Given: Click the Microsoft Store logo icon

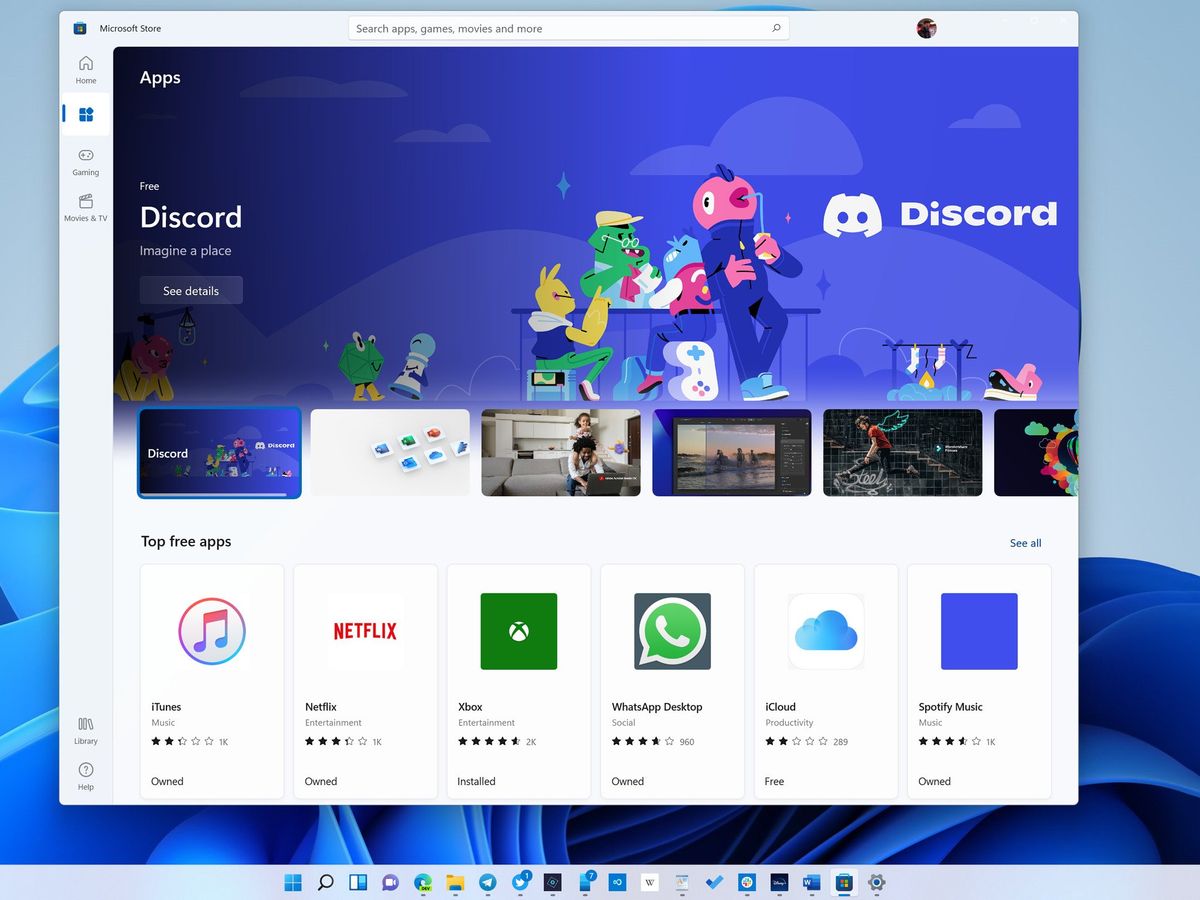Looking at the screenshot, I should (x=78, y=27).
